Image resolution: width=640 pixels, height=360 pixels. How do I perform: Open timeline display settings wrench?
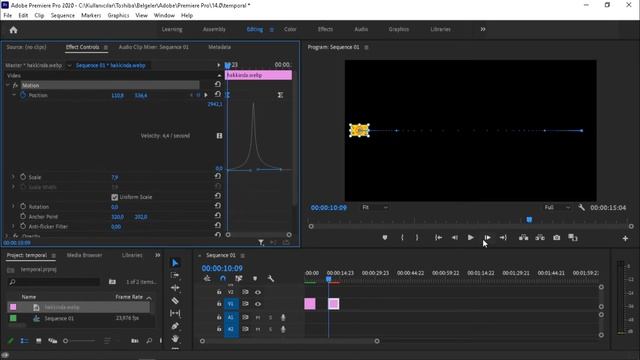pyautogui.click(x=271, y=278)
